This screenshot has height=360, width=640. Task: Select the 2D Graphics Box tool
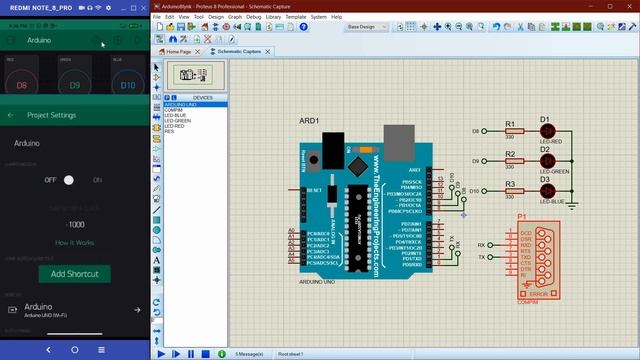[x=157, y=220]
